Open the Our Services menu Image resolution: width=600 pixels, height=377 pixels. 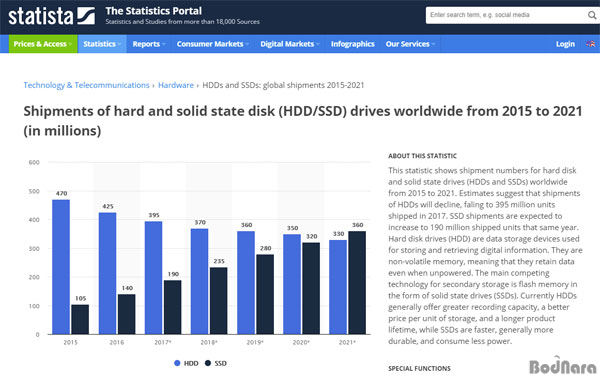point(410,44)
